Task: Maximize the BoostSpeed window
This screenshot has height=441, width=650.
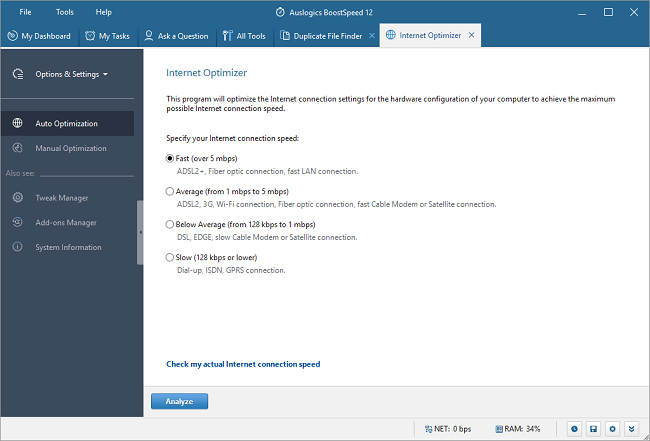Action: pos(608,12)
